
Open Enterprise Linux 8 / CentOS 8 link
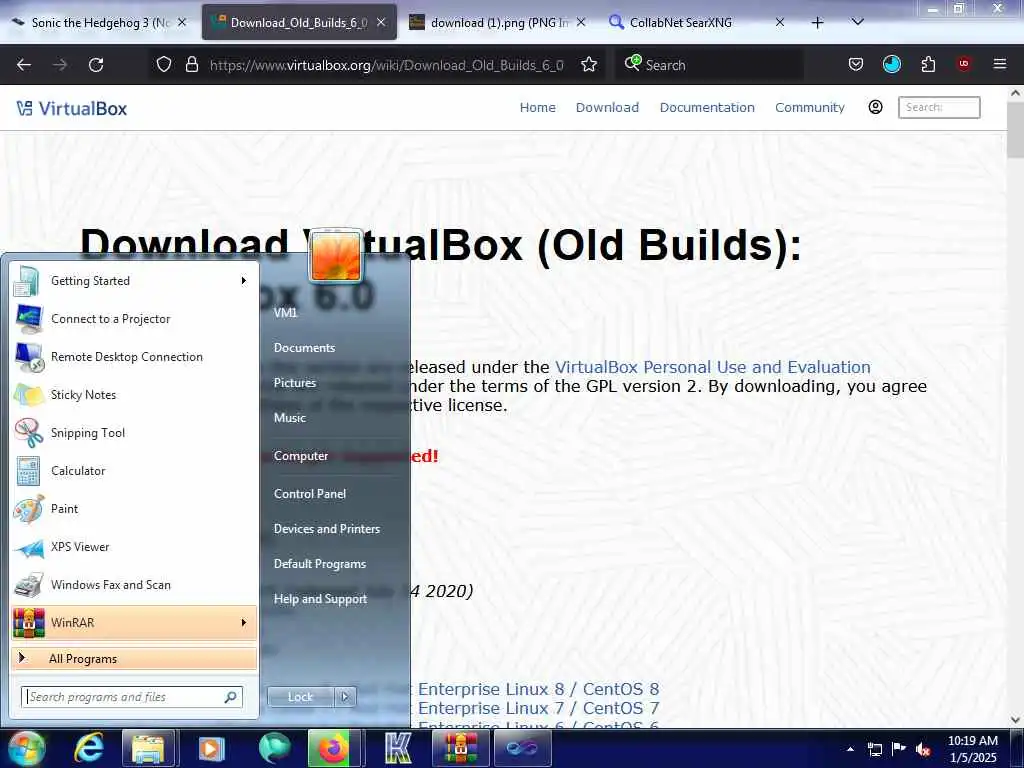538,689
